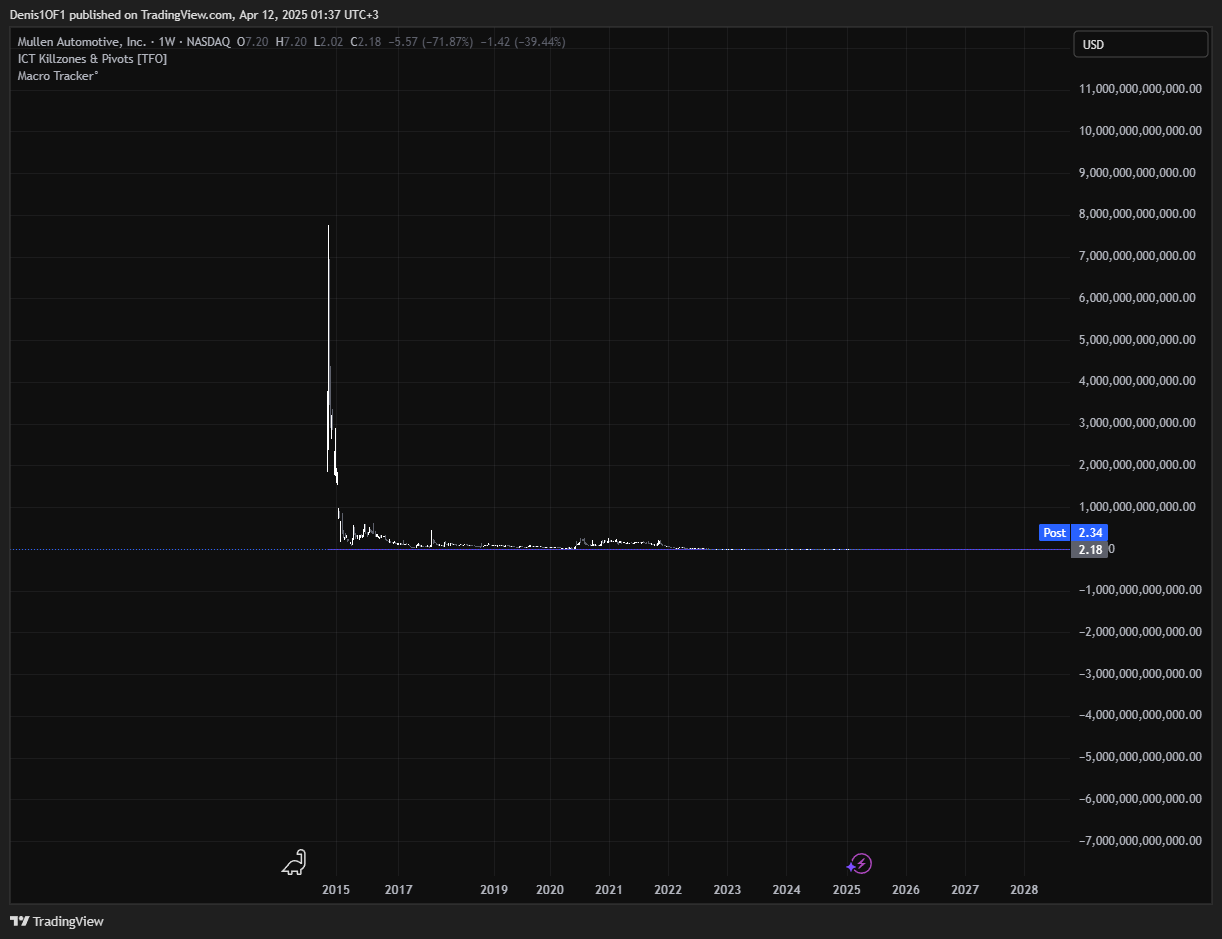This screenshot has height=939, width=1222.
Task: Select the Mullen Automotive, Inc. symbol title
Action: pyautogui.click(x=83, y=42)
